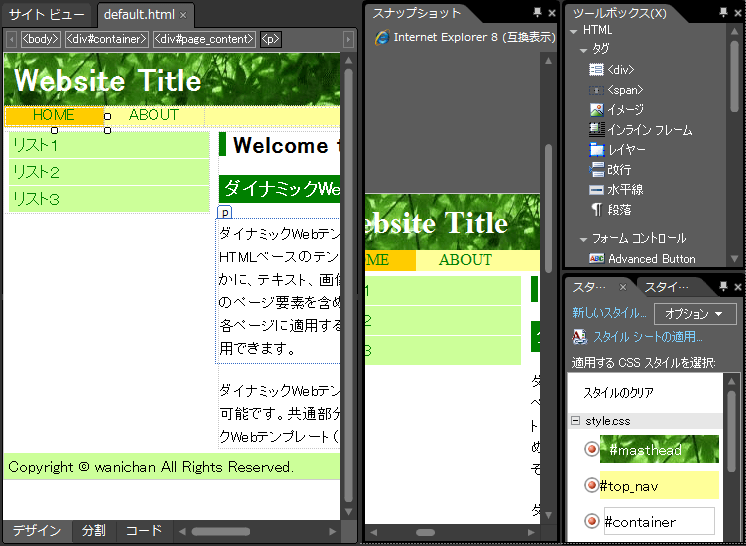Select <p> in the tag selector
The height and width of the screenshot is (546, 746).
pos(271,39)
